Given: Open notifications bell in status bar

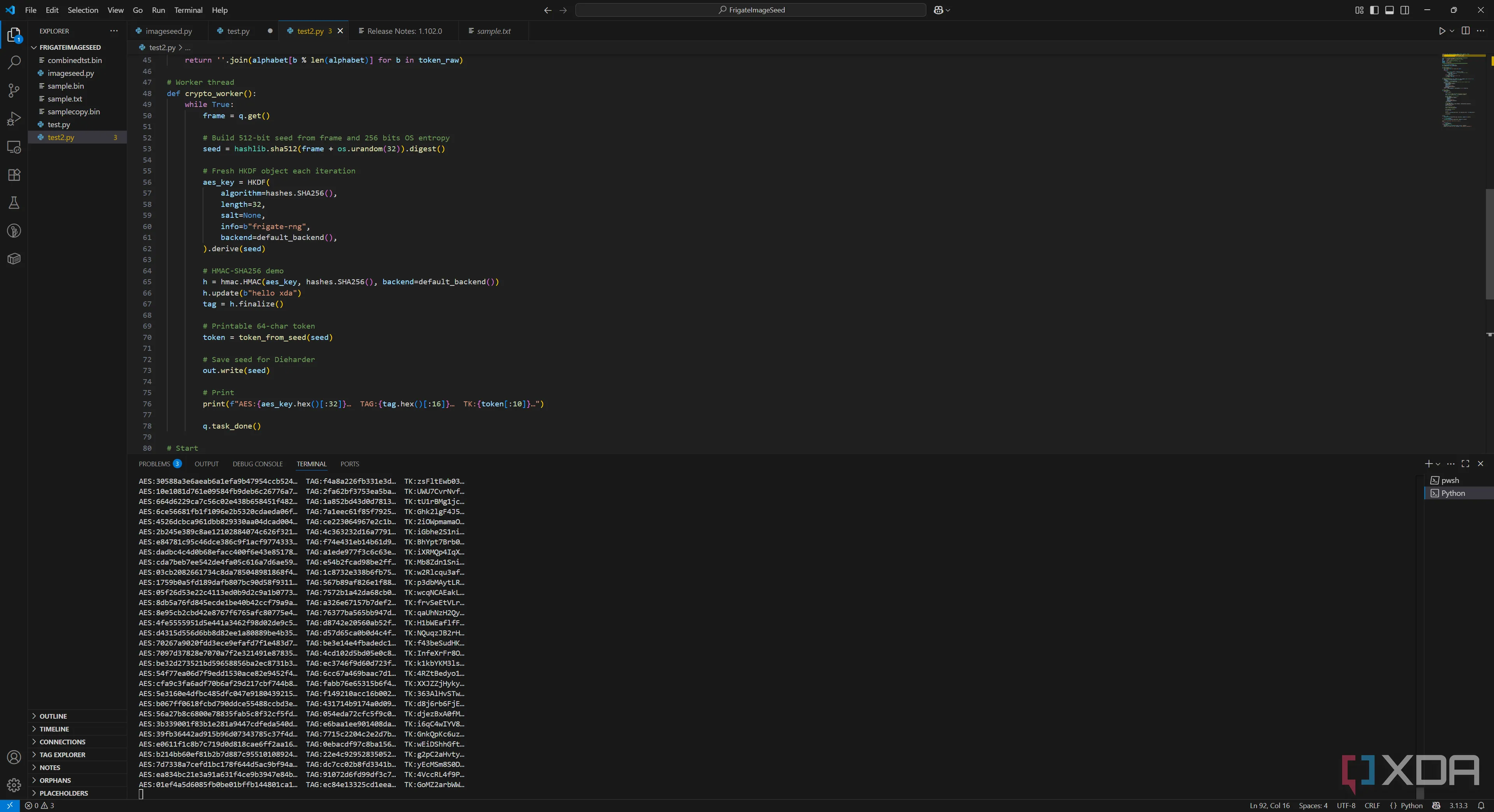Looking at the screenshot, I should tap(1481, 806).
